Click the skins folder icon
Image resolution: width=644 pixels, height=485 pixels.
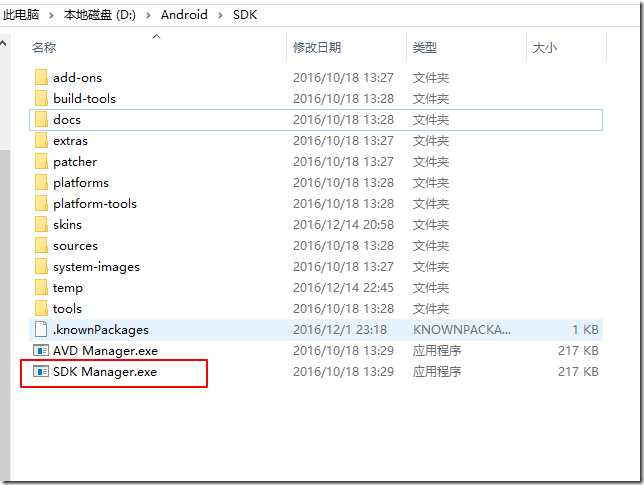tap(41, 224)
